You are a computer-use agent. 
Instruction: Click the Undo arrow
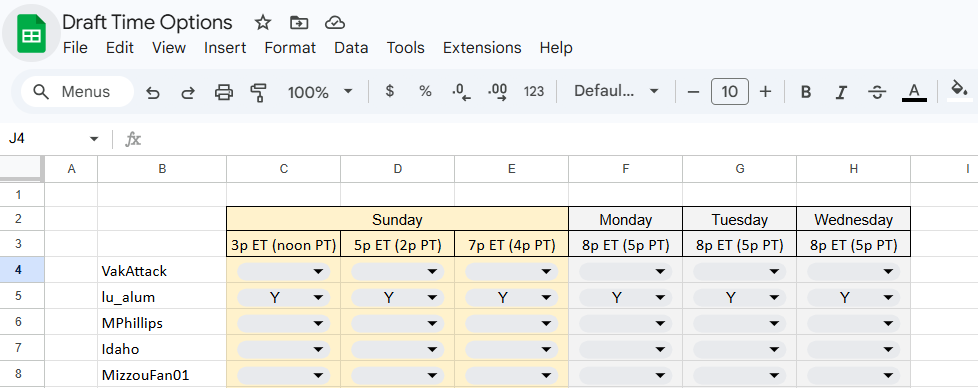pos(153,92)
